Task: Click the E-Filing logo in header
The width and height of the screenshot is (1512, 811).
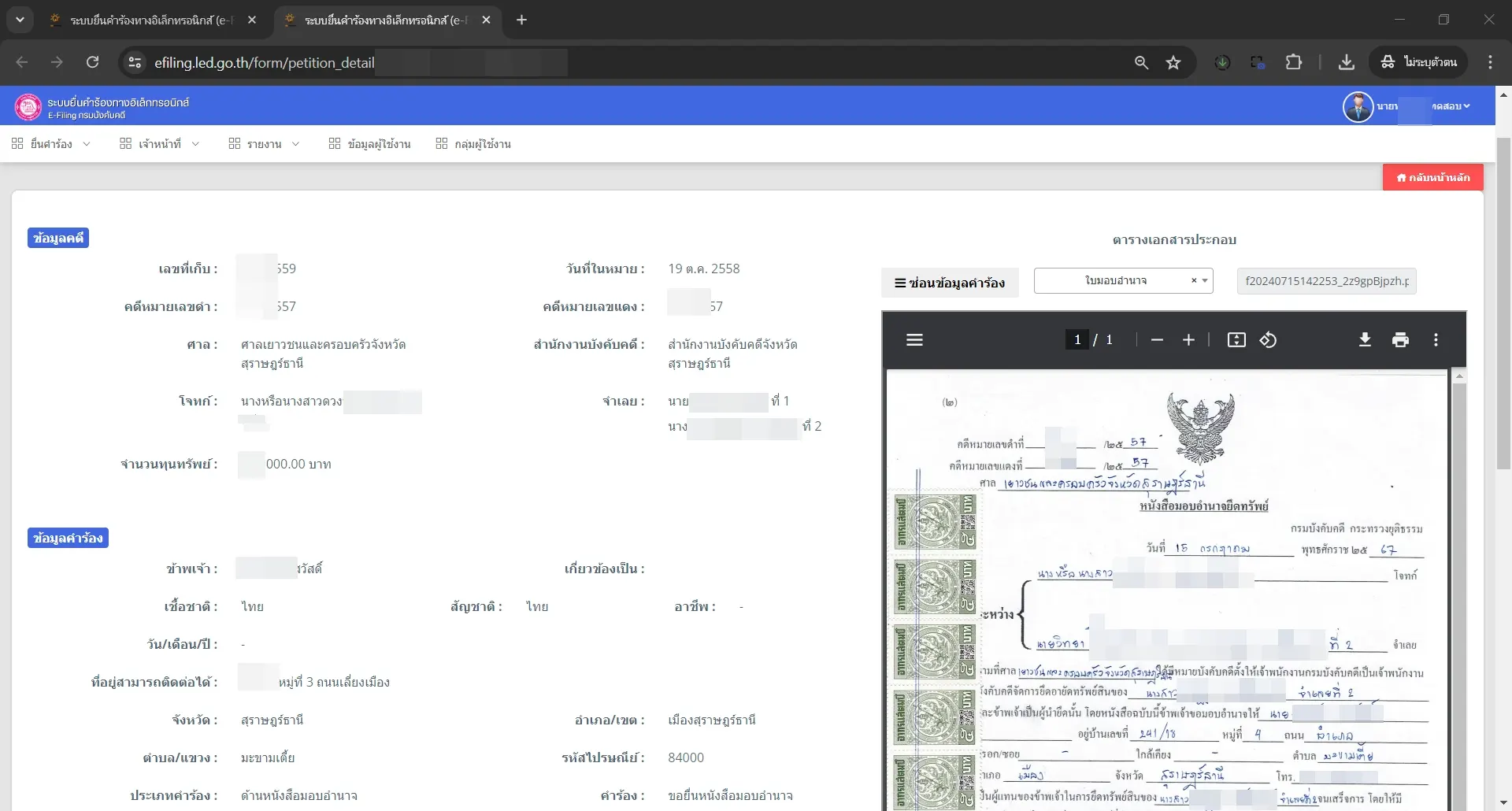Action: pos(28,106)
